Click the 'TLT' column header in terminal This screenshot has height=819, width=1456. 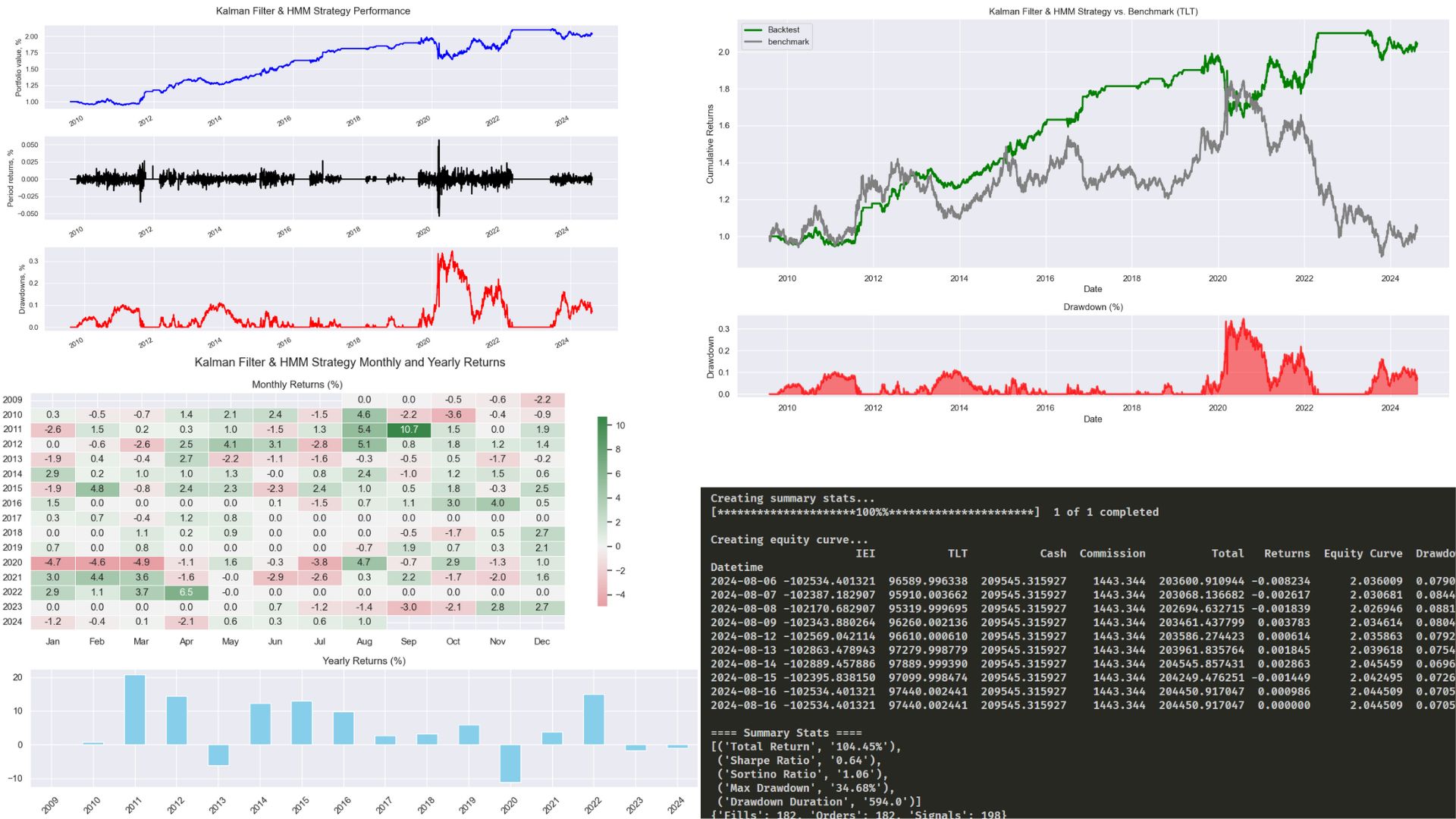pos(958,554)
